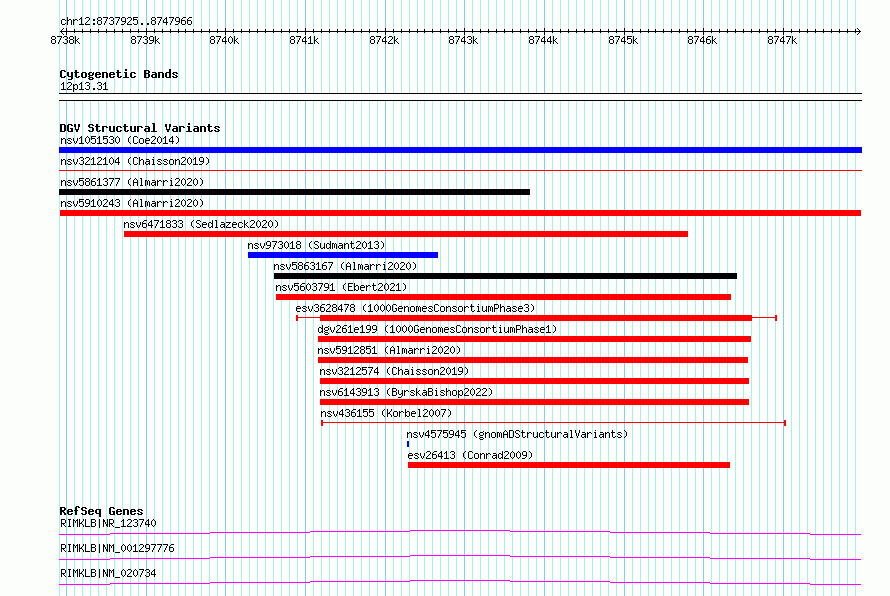The image size is (890, 596).
Task: Open variant nsv5910243 (Almarri2020) label
Action: click(132, 203)
